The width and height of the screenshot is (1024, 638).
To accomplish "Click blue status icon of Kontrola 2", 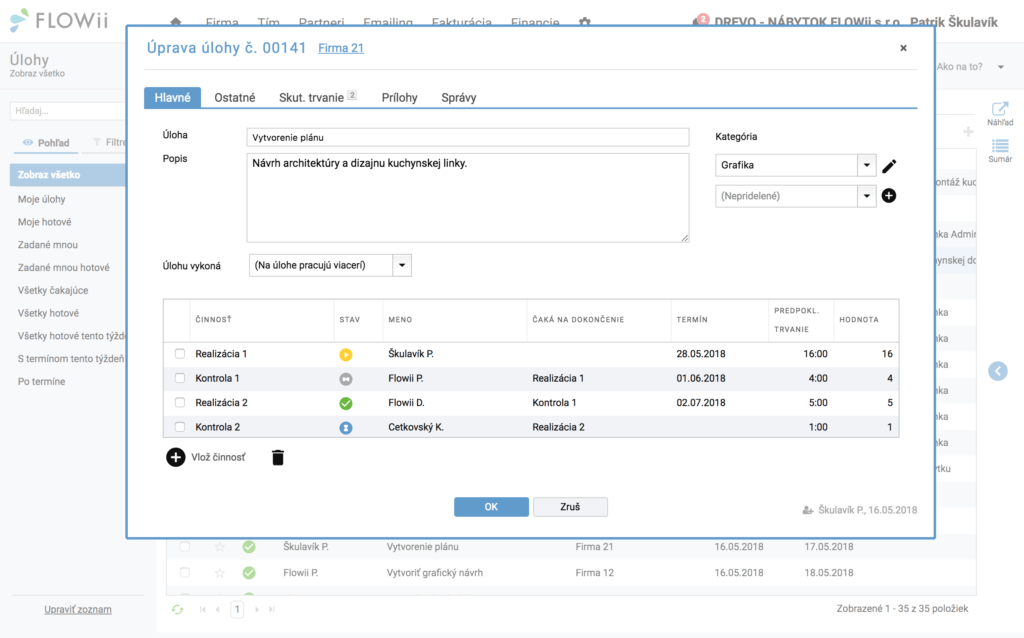I will 345,428.
